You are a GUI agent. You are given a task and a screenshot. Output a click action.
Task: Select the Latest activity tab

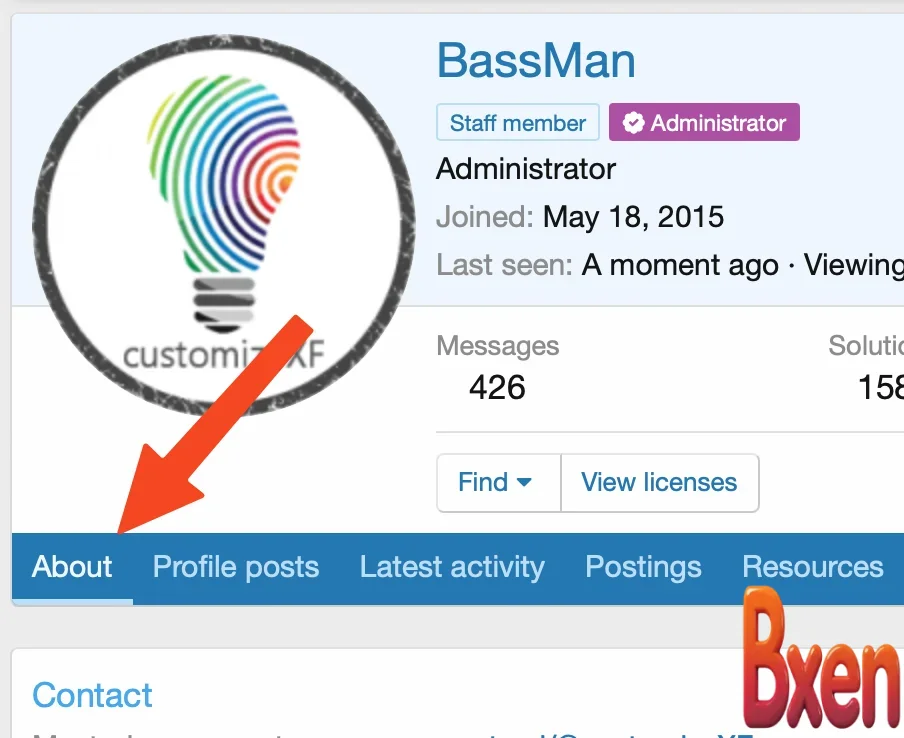[452, 567]
